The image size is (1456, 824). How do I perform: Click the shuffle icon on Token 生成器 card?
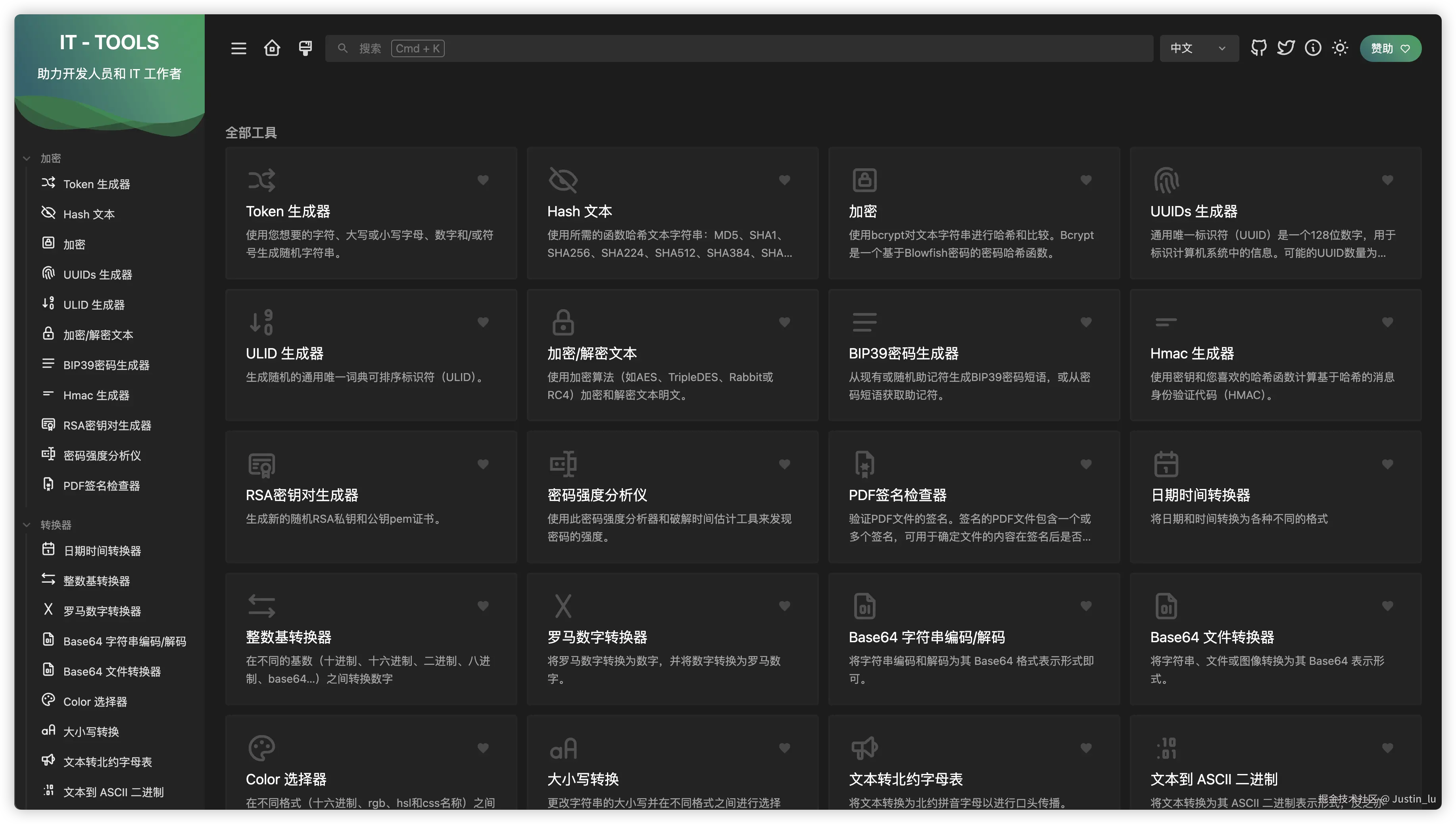pyautogui.click(x=261, y=180)
